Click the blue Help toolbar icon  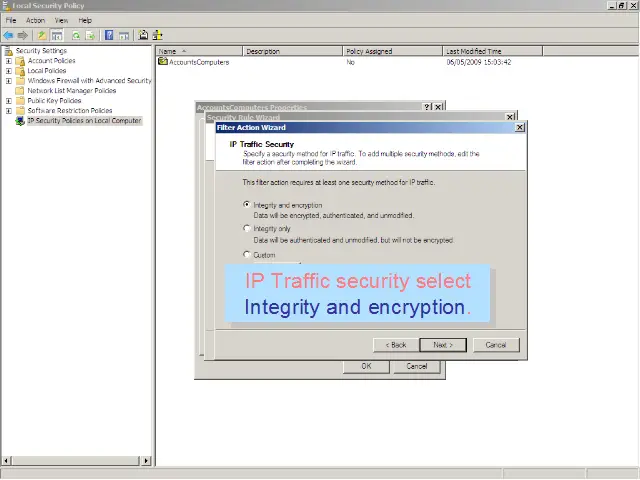(x=107, y=35)
